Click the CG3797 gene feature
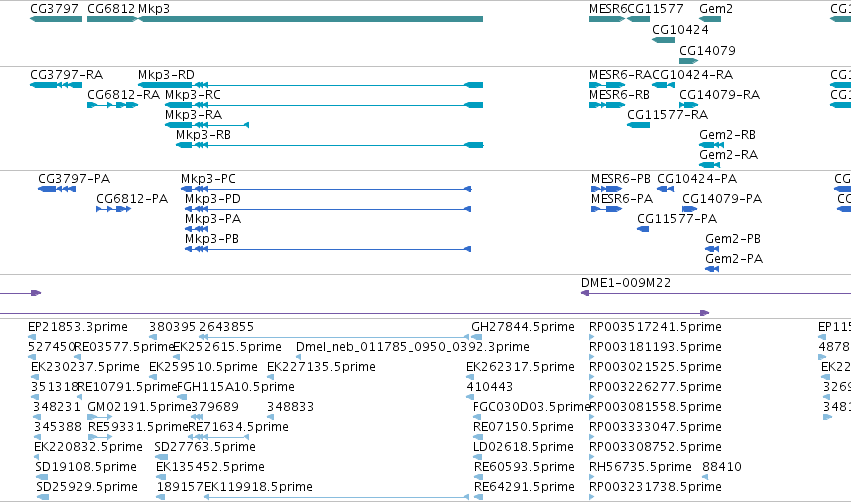851x502 pixels. 56,19
